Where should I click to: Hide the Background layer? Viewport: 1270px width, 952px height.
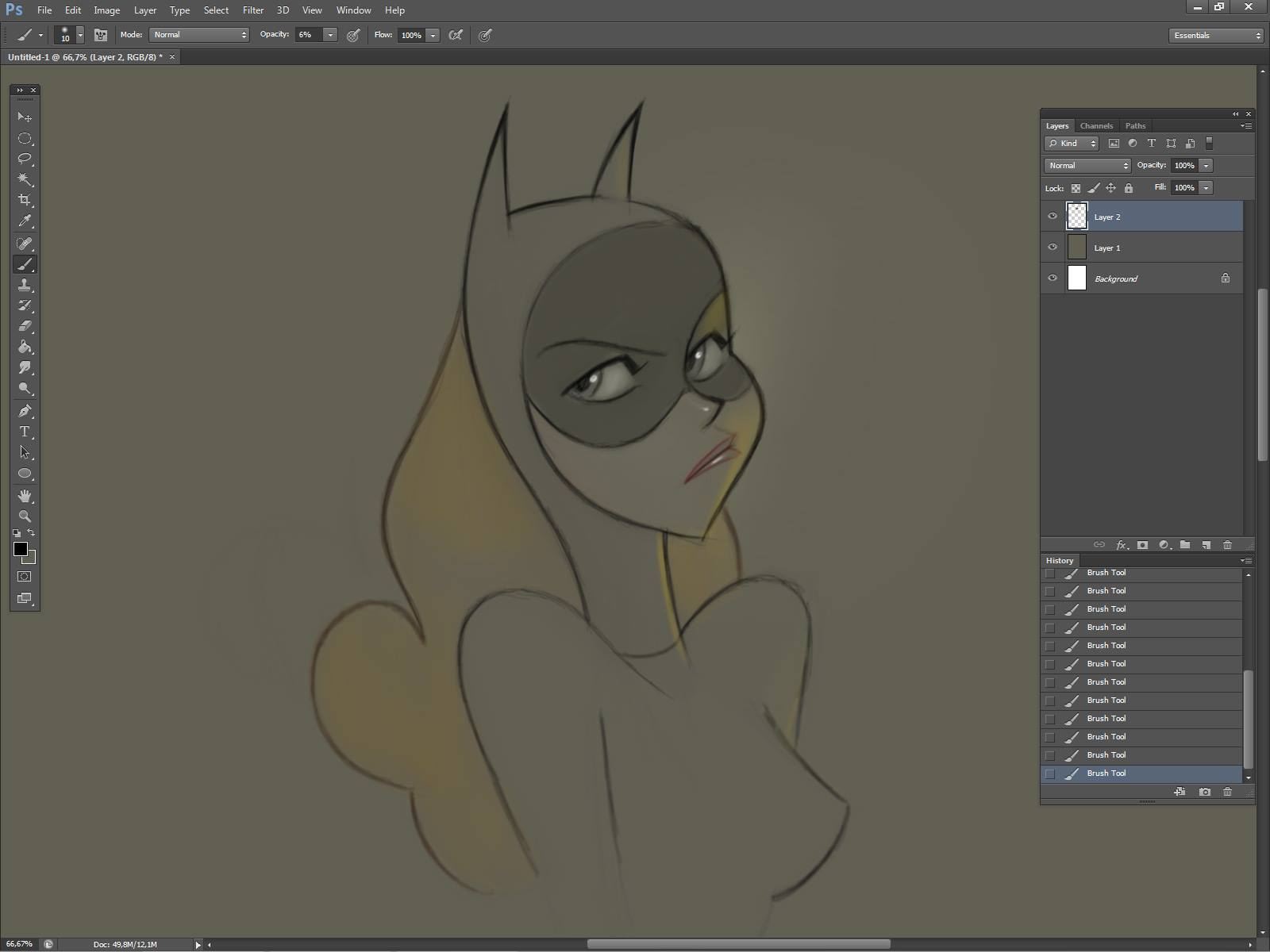click(1053, 278)
